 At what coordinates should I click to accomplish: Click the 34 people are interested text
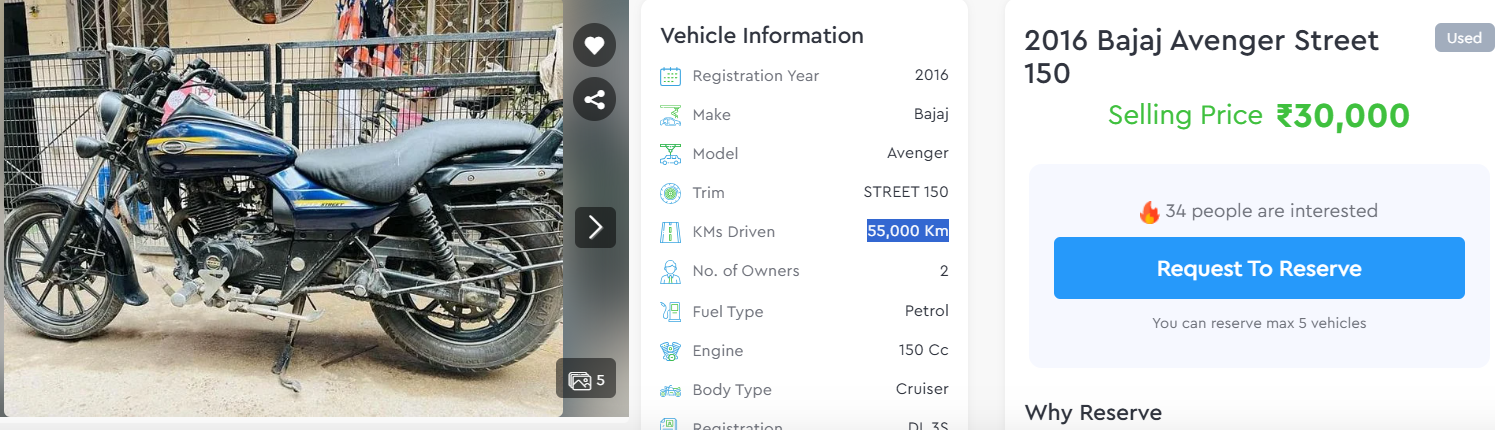coord(1271,211)
